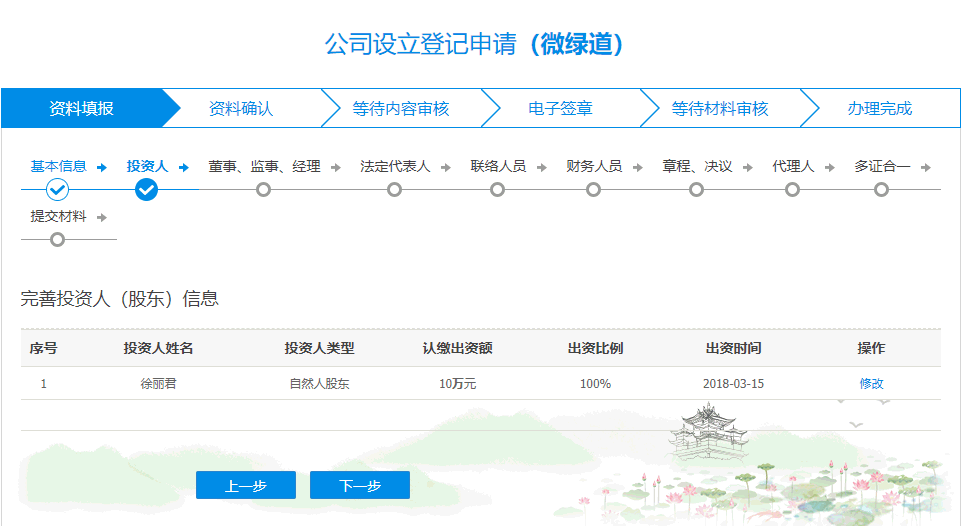The height and width of the screenshot is (526, 963).
Task: Open the 代理人 sub-step label
Action: tap(793, 167)
